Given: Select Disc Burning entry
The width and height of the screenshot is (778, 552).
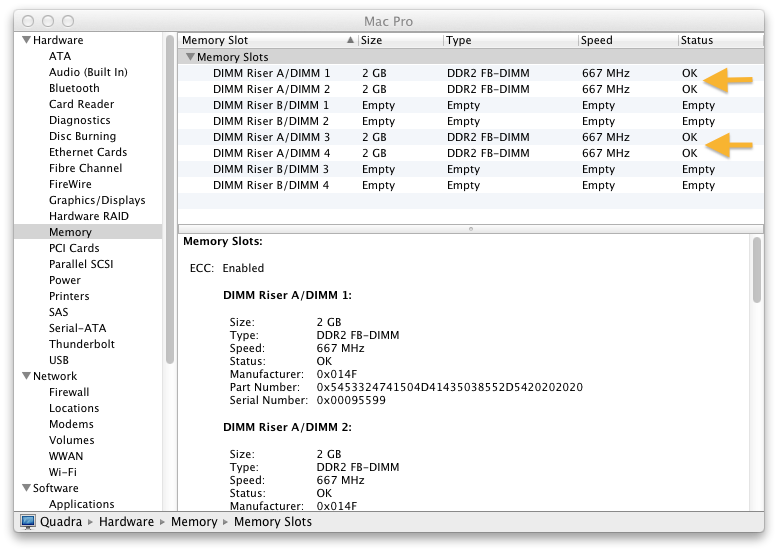Looking at the screenshot, I should tap(82, 136).
